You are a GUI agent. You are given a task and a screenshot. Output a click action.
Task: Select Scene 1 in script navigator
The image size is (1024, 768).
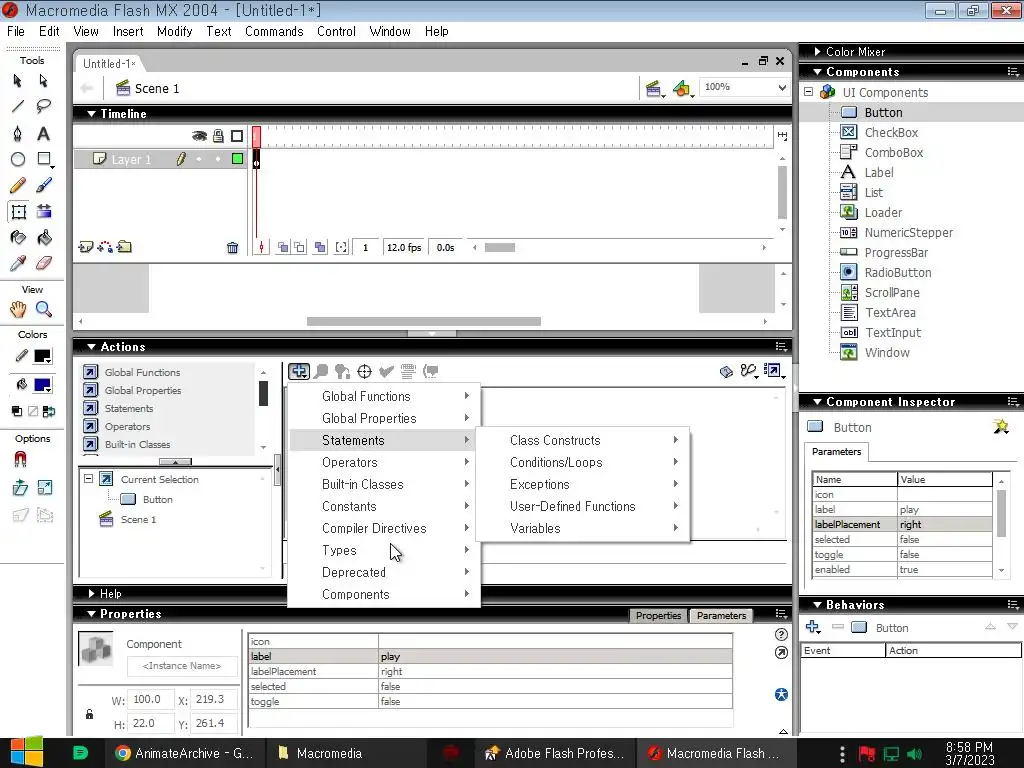tap(138, 520)
